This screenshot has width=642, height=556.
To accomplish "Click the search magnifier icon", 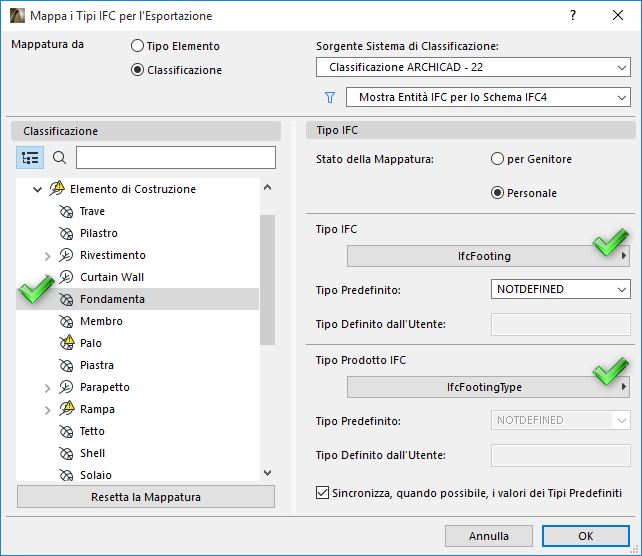I will pos(59,158).
